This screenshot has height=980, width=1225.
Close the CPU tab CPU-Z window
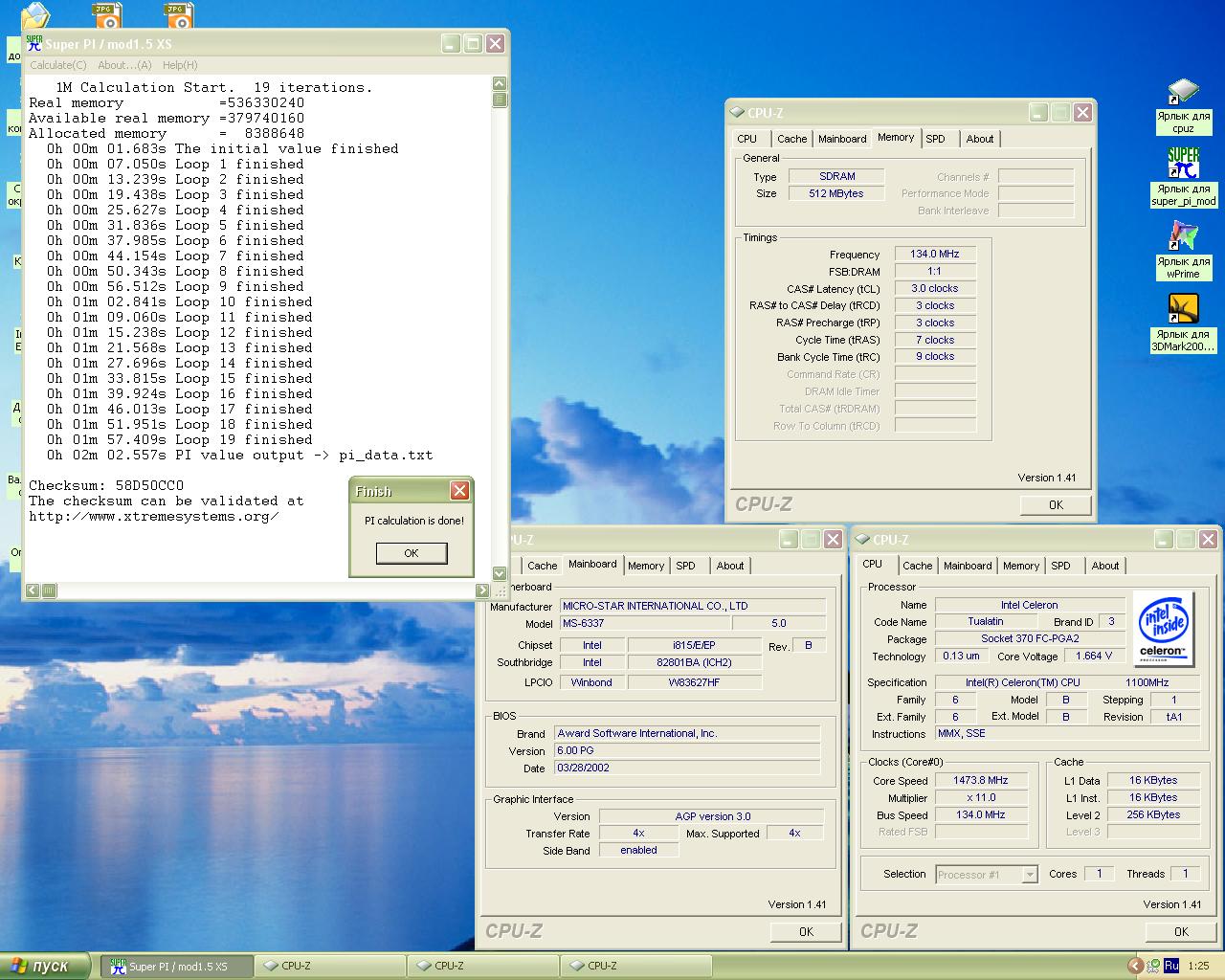(x=1209, y=539)
